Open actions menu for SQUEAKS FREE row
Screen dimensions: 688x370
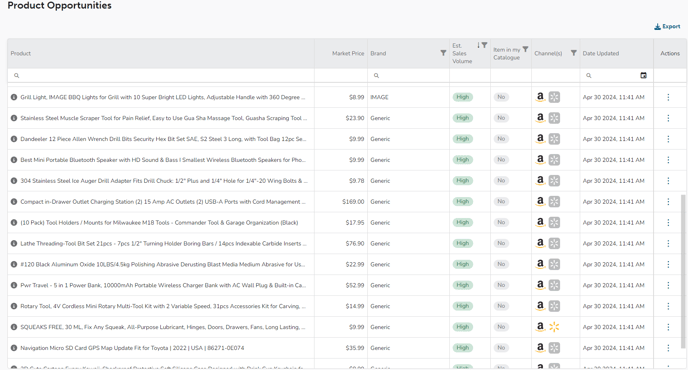(x=668, y=327)
